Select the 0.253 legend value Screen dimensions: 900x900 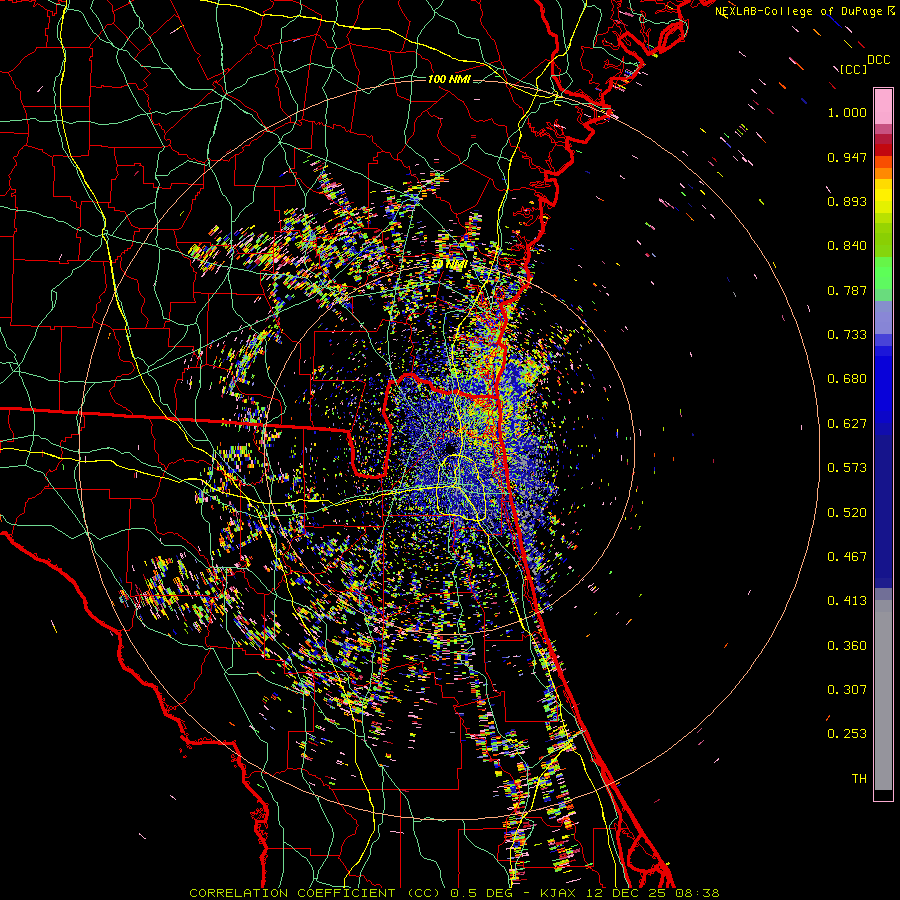click(847, 734)
